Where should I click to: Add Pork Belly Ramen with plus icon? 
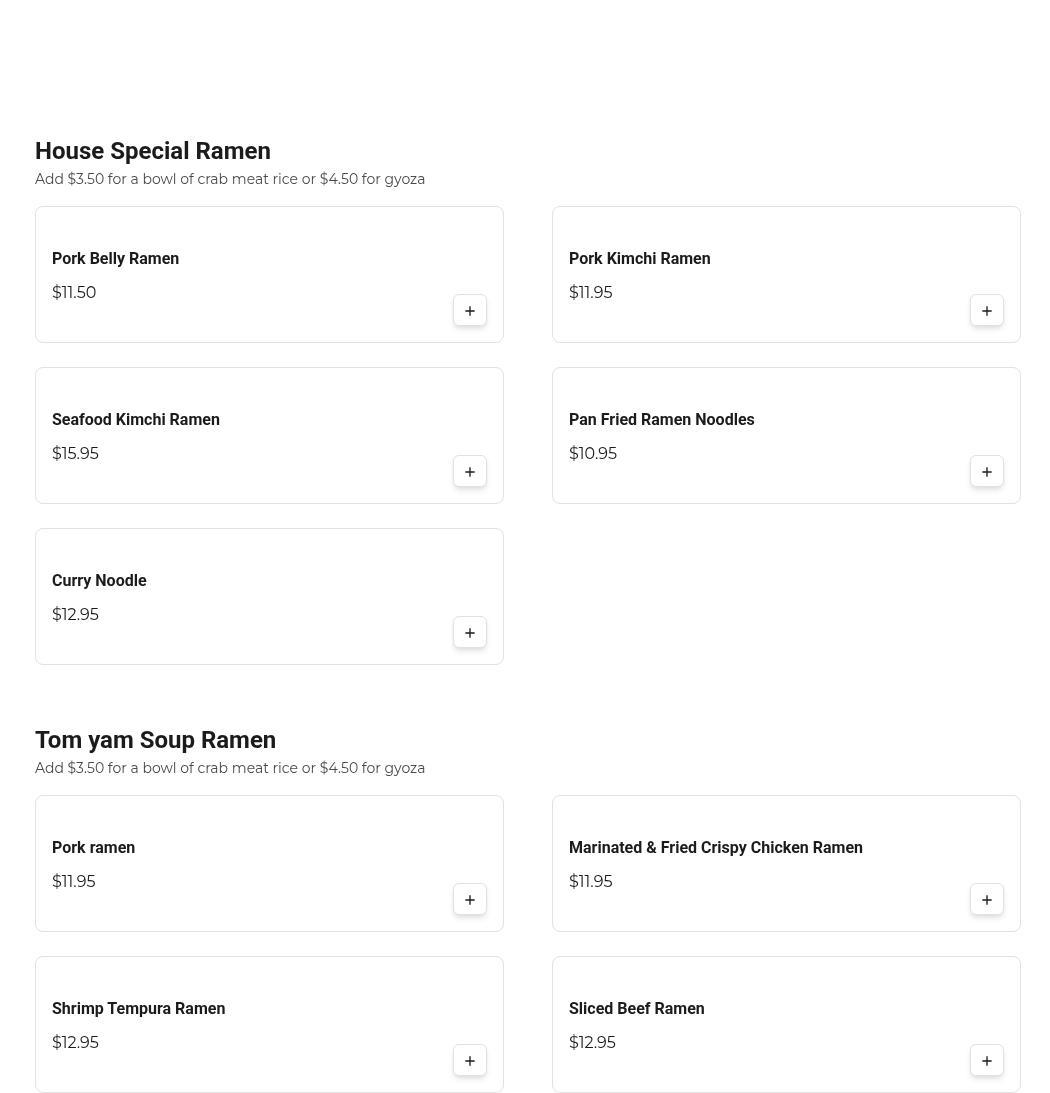click(x=470, y=311)
